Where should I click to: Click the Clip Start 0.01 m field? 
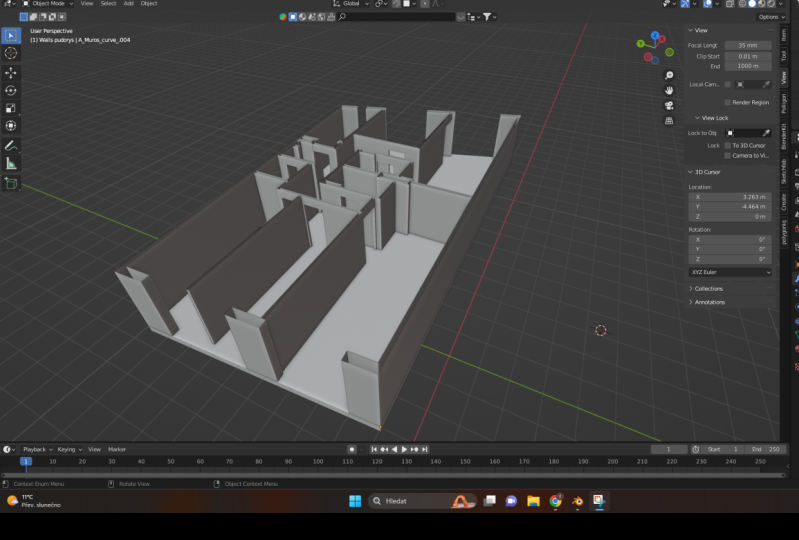coord(748,57)
